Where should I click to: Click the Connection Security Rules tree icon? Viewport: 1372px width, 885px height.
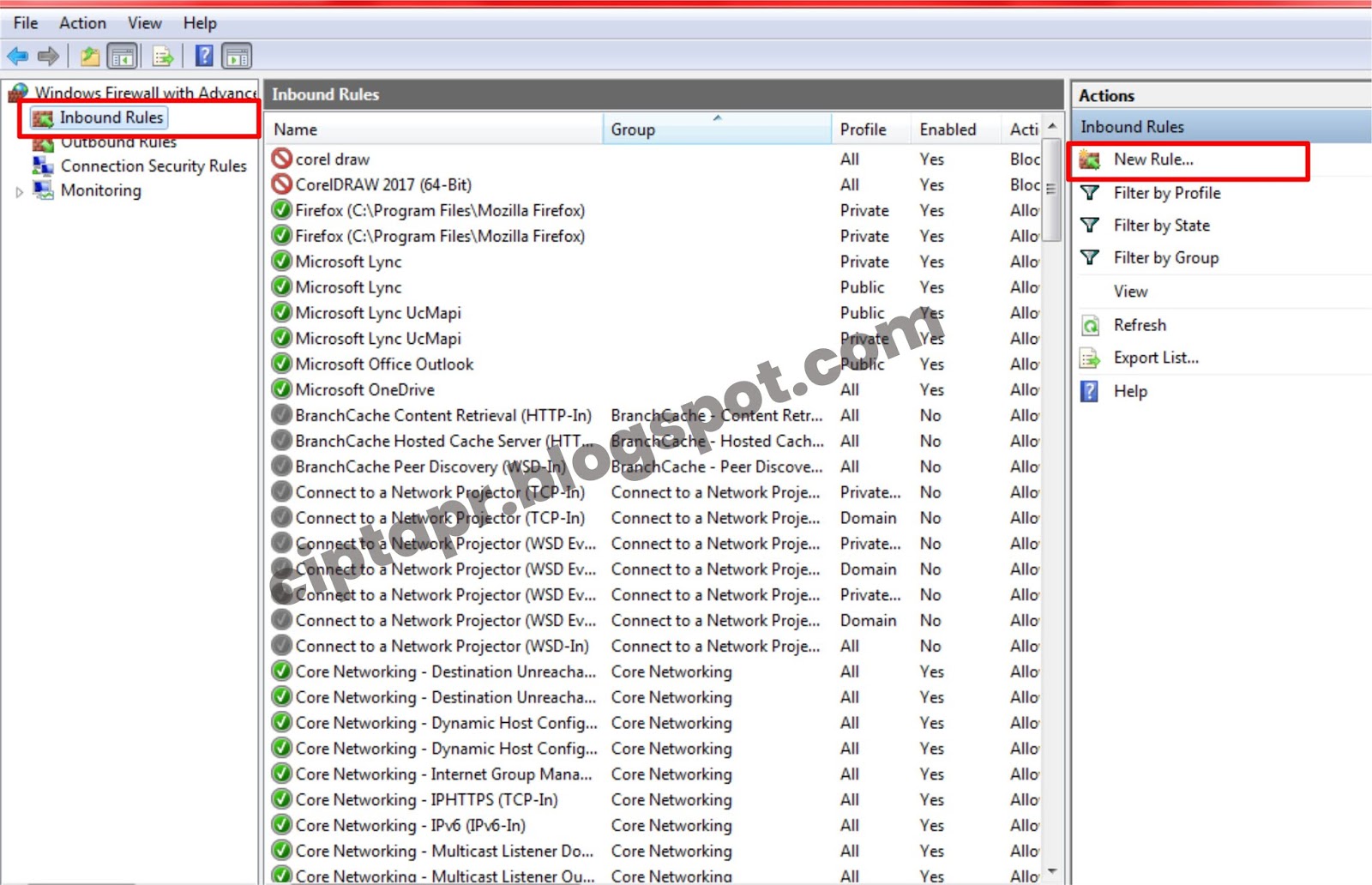[43, 166]
